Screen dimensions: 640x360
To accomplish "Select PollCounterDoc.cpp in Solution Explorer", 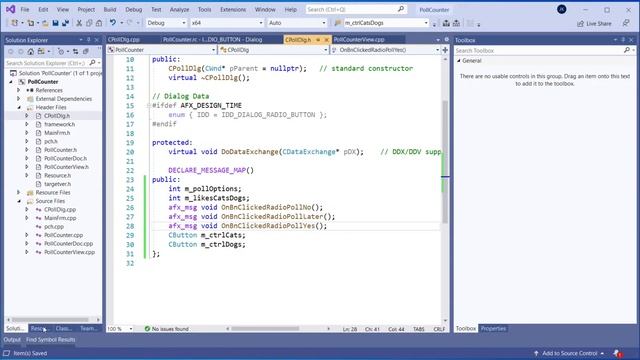I will click(68, 243).
